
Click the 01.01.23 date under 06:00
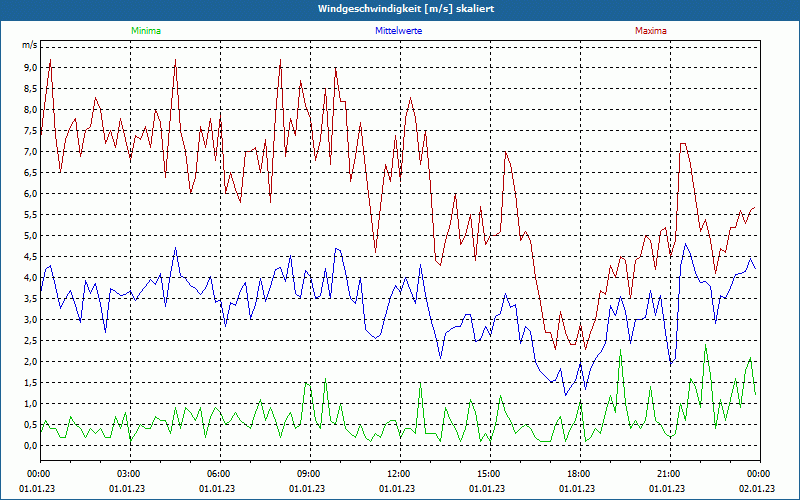(217, 489)
